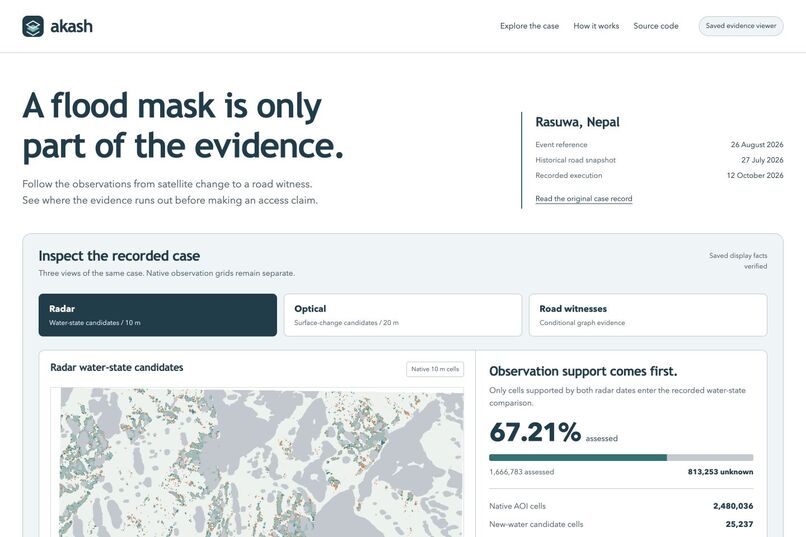Click the Radar water-state candidates map title
This screenshot has width=806, height=537.
[117, 367]
